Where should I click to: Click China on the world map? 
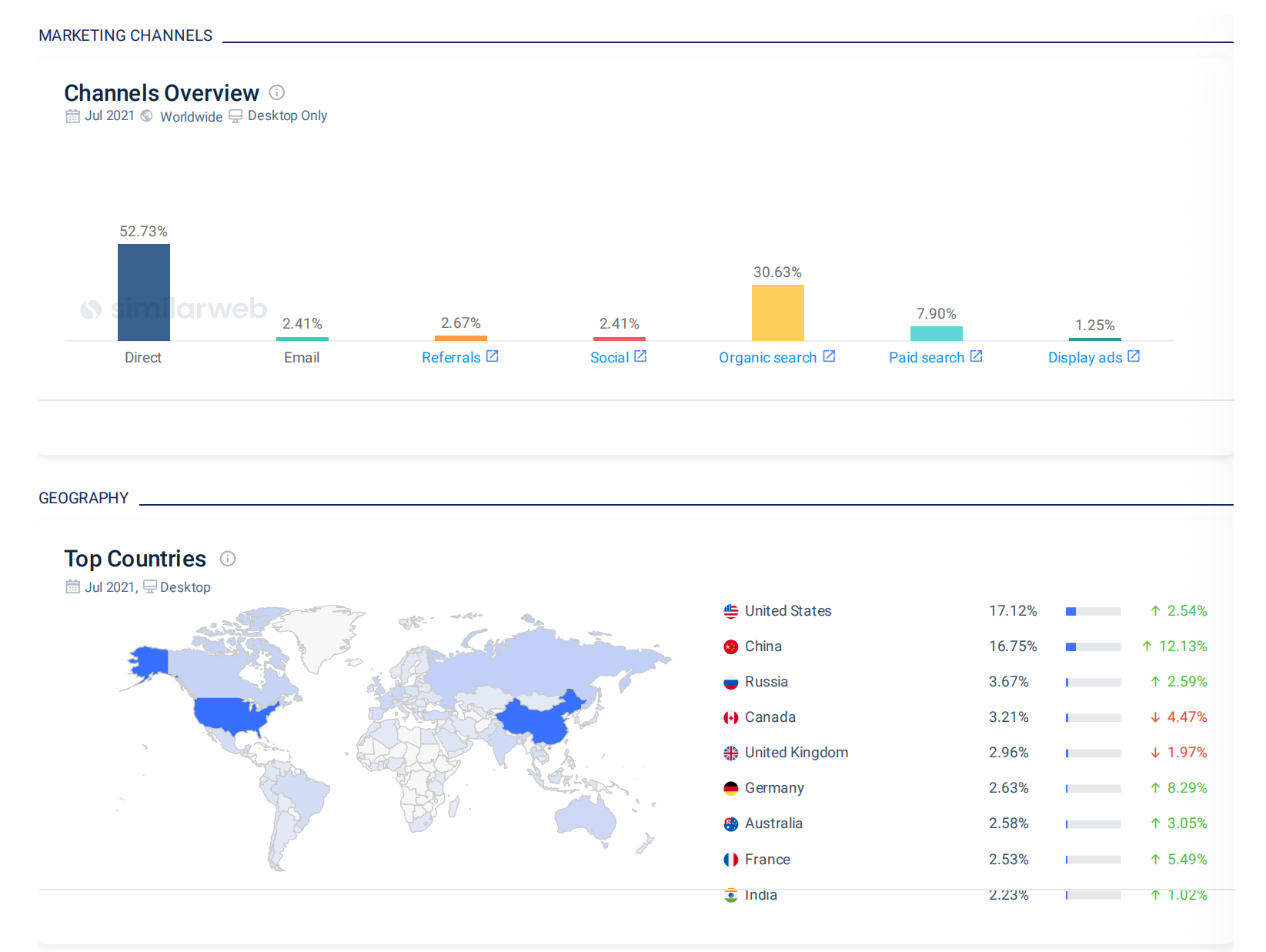click(x=539, y=721)
